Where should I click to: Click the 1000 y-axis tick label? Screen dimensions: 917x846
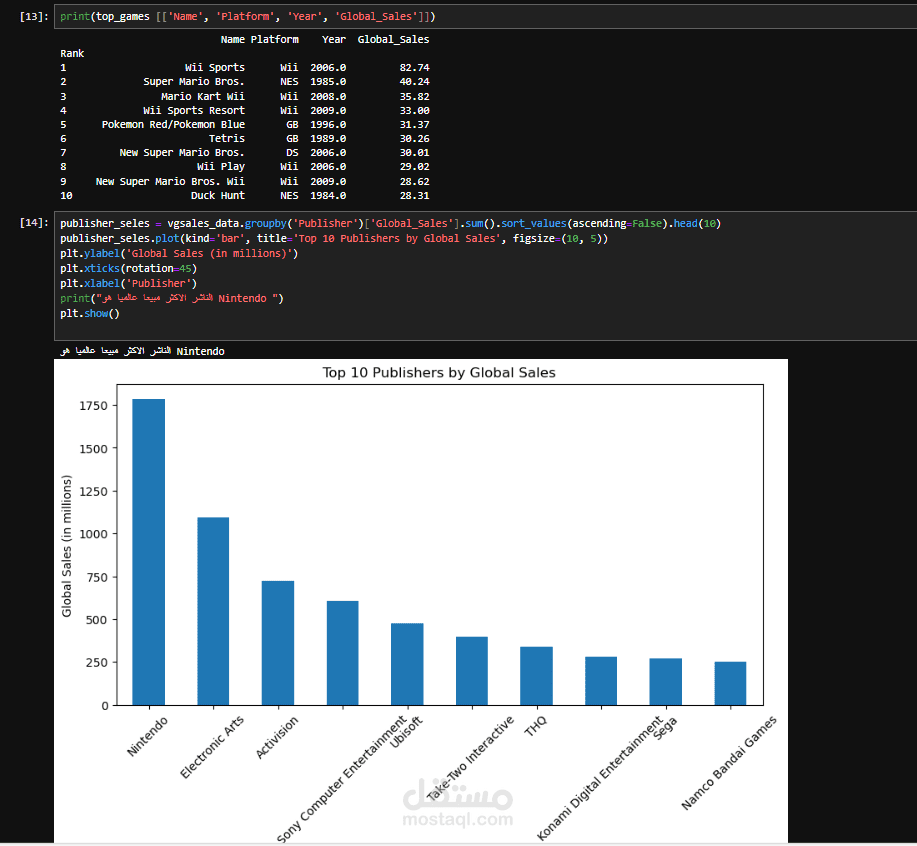(94, 534)
